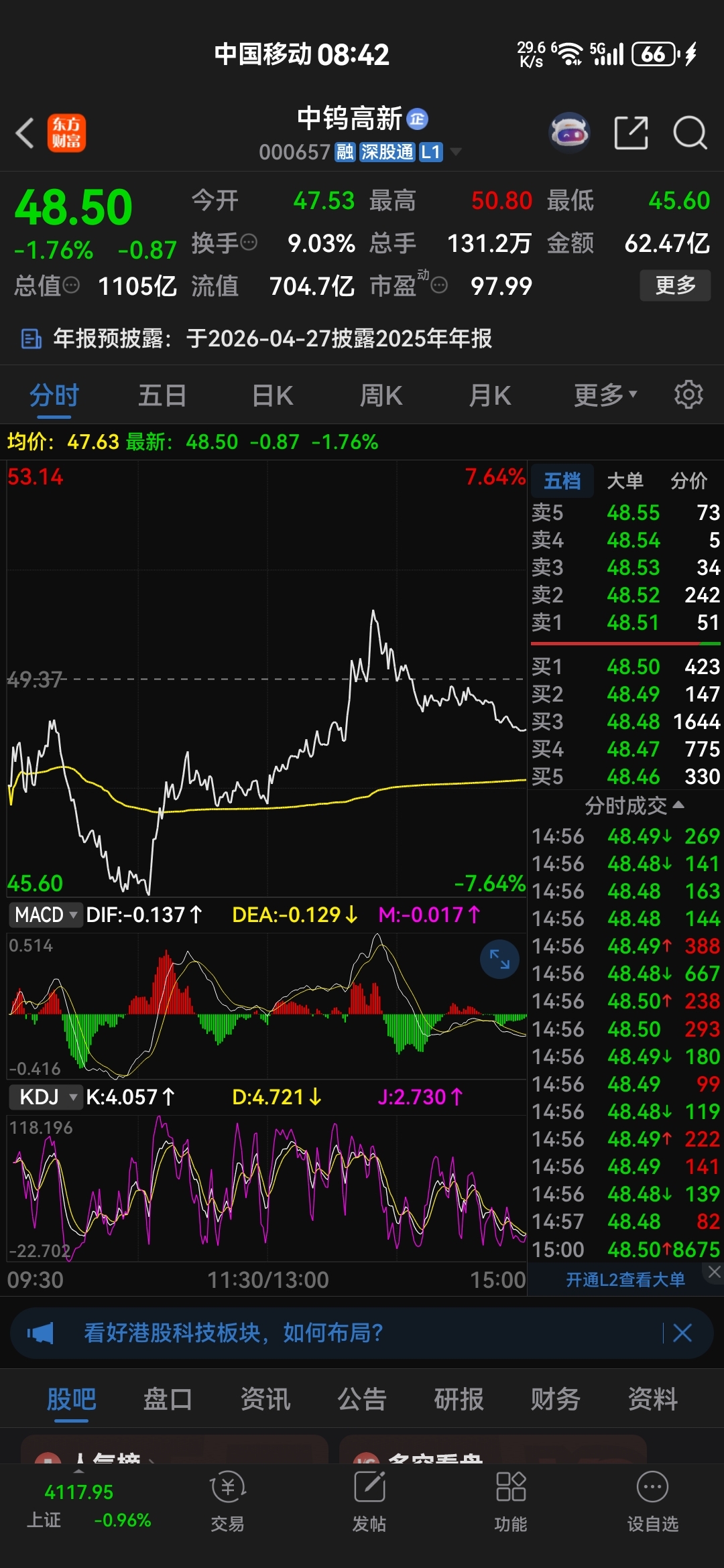
Task: Switch to the 月K chart tab
Action: [x=490, y=395]
